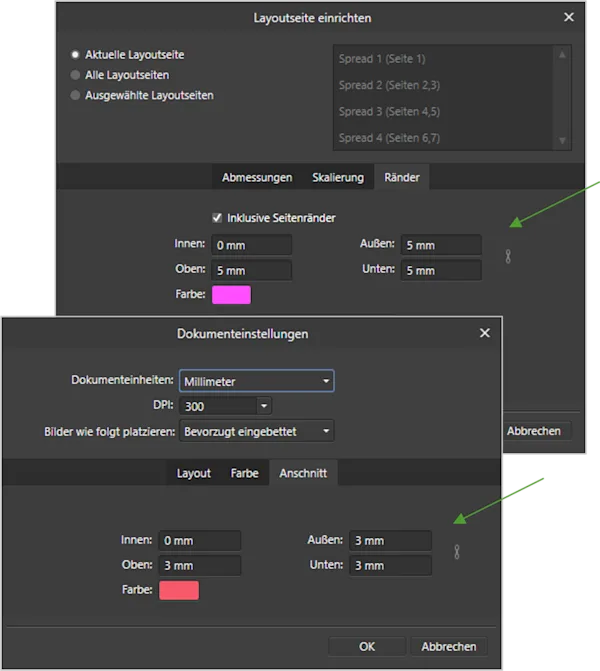
Task: Click the link icon beside bleed fields
Action: [x=457, y=552]
